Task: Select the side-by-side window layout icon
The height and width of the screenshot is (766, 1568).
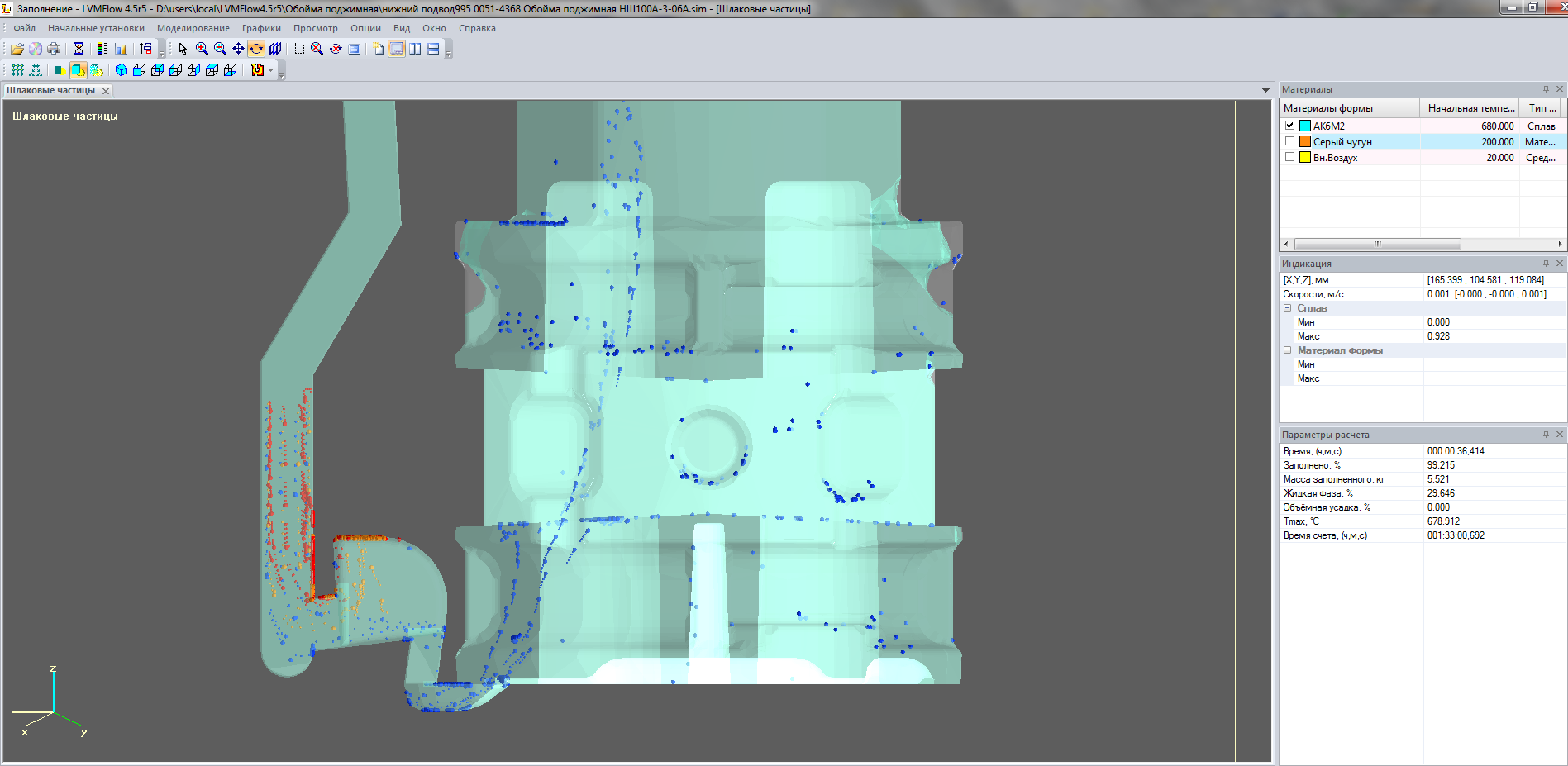Action: [415, 49]
